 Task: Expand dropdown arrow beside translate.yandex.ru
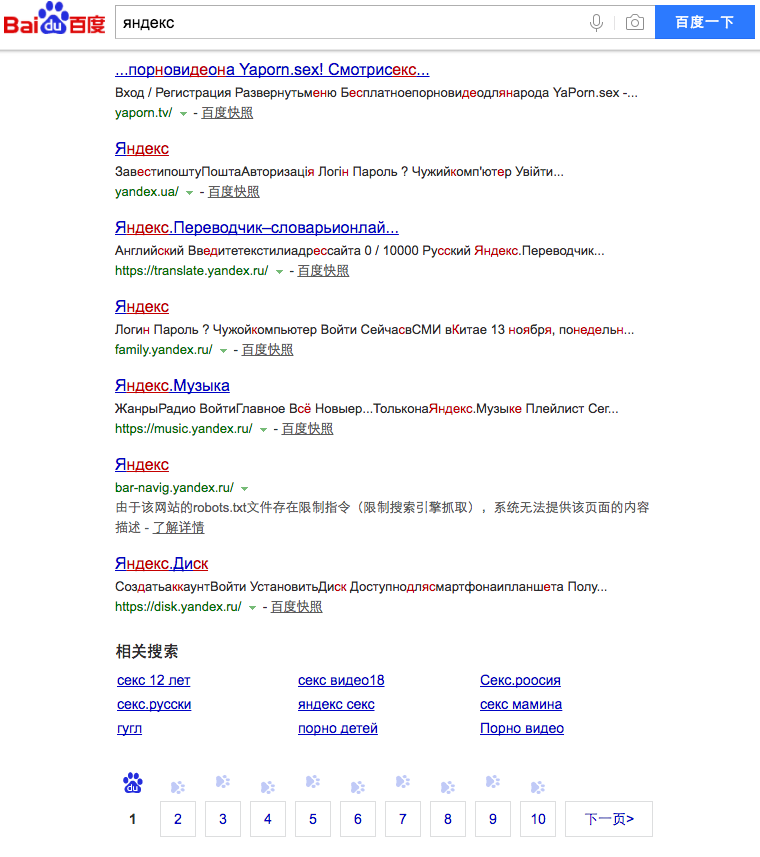pos(279,272)
